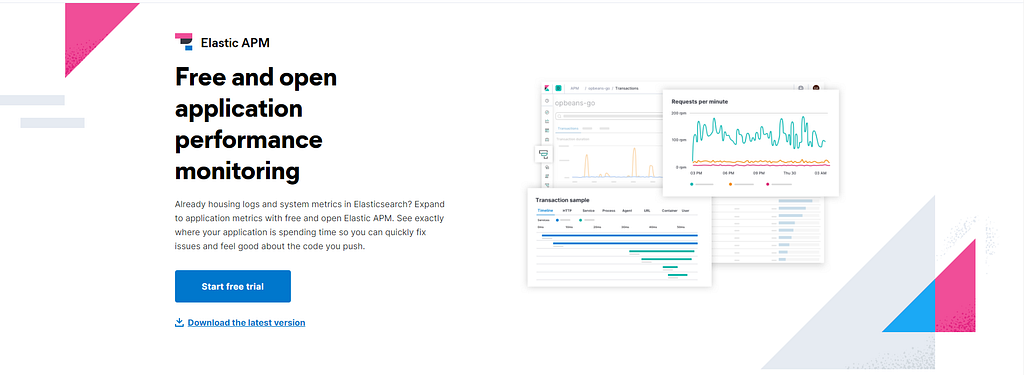Click the Transactions breadcrumb in the mockup
Screen dimensions: 1024x375
(x=627, y=88)
